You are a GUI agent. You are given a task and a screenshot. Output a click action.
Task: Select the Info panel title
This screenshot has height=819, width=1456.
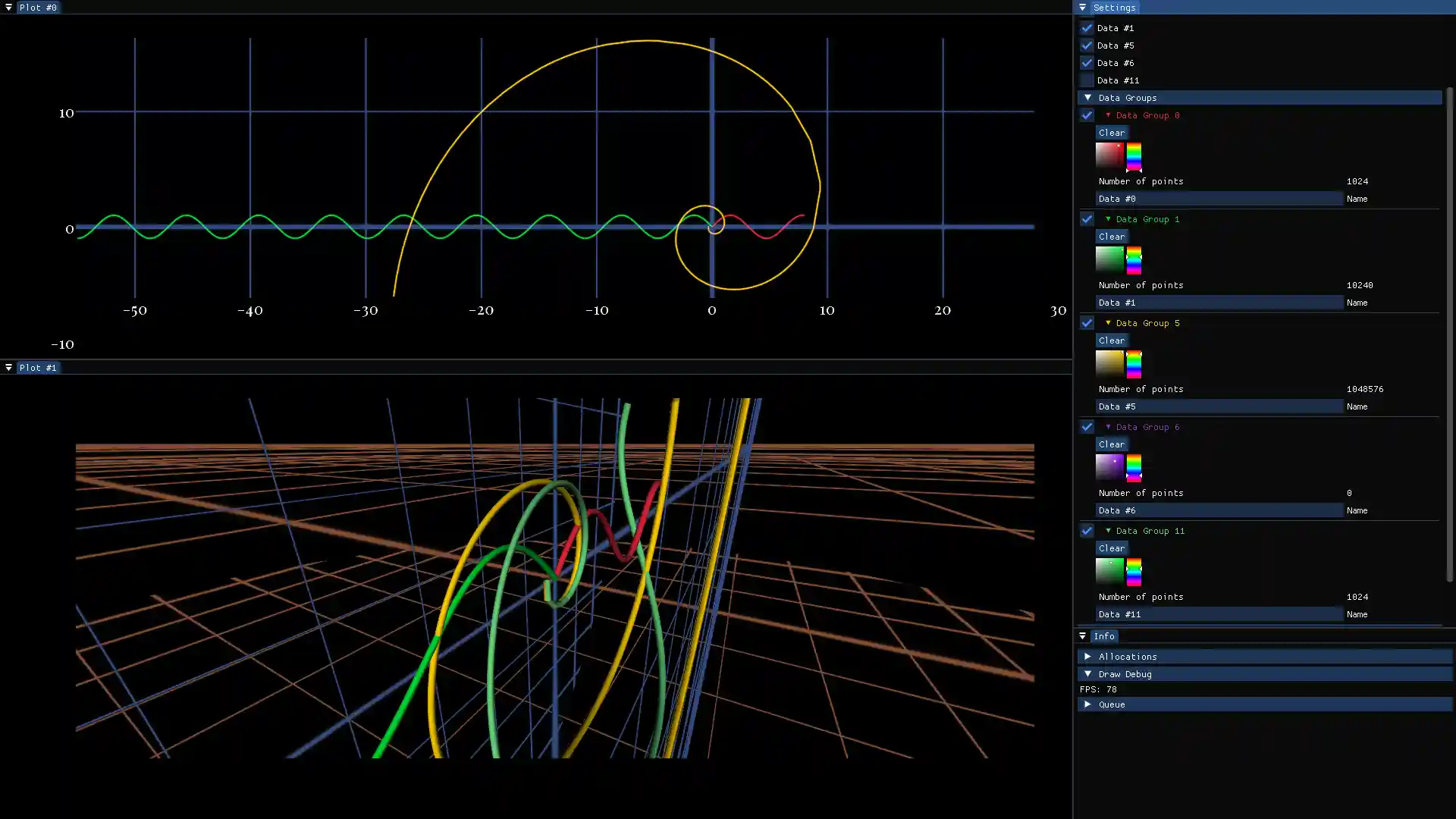(x=1105, y=635)
